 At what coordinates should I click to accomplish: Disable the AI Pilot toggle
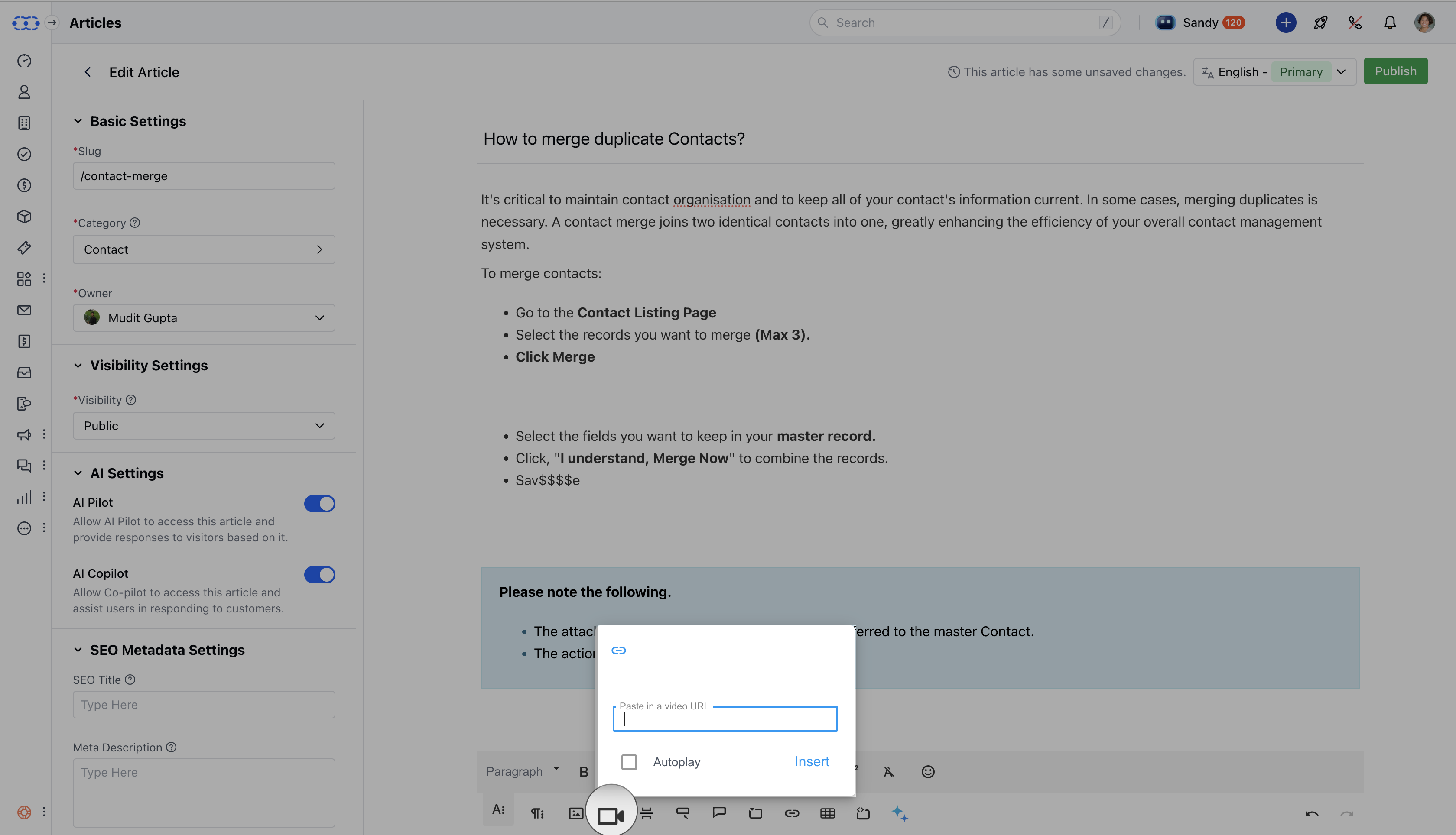tap(319, 504)
